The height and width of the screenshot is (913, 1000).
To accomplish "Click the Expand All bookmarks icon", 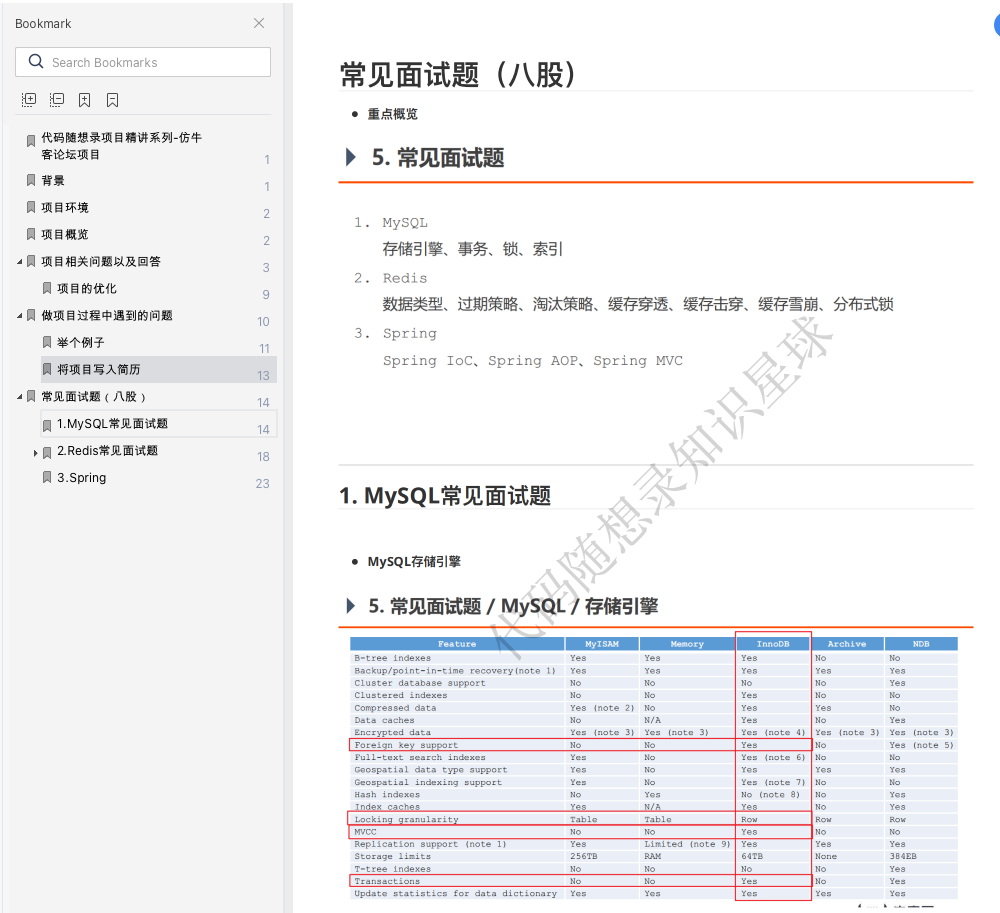I will 29,99.
